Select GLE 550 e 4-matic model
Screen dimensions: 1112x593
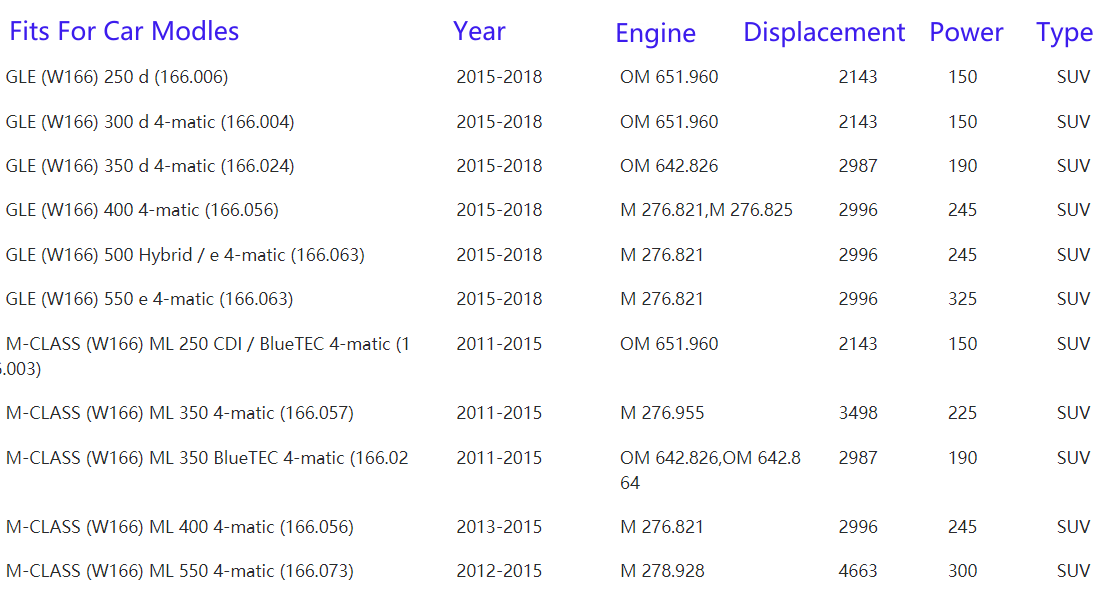click(150, 299)
